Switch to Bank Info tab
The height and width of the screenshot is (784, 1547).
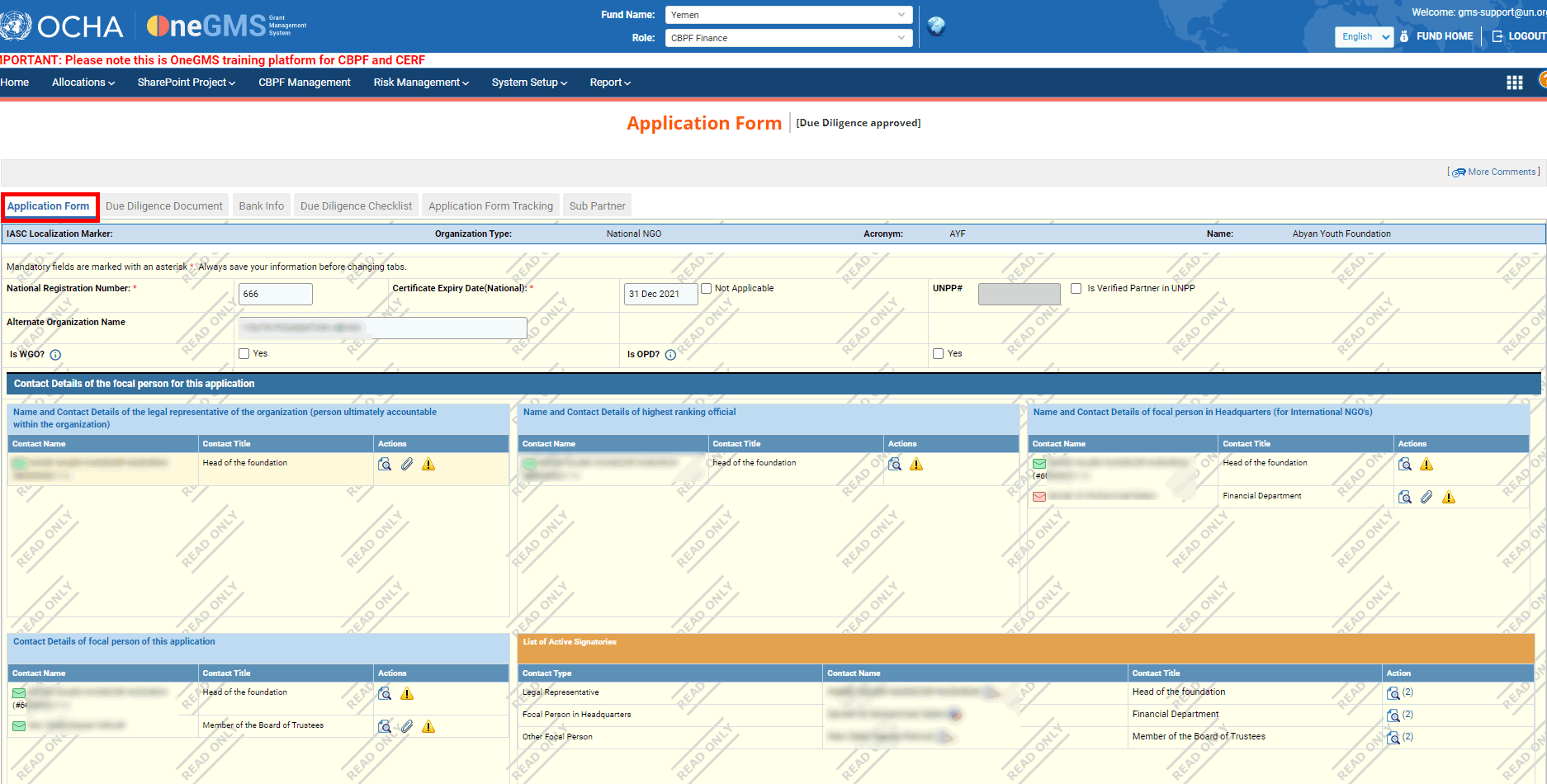(262, 206)
